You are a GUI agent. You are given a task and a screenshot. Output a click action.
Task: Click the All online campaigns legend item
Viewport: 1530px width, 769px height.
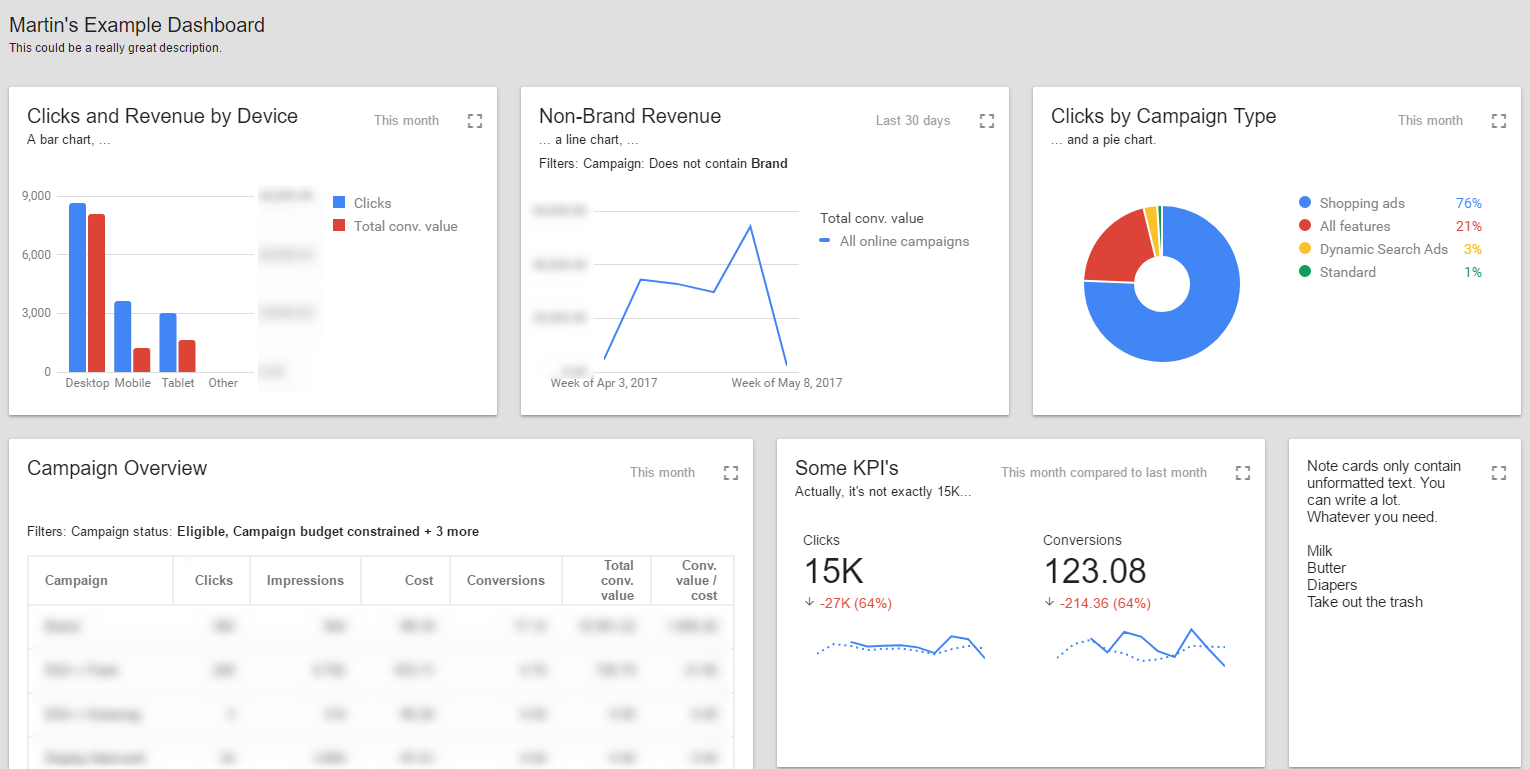tap(903, 241)
